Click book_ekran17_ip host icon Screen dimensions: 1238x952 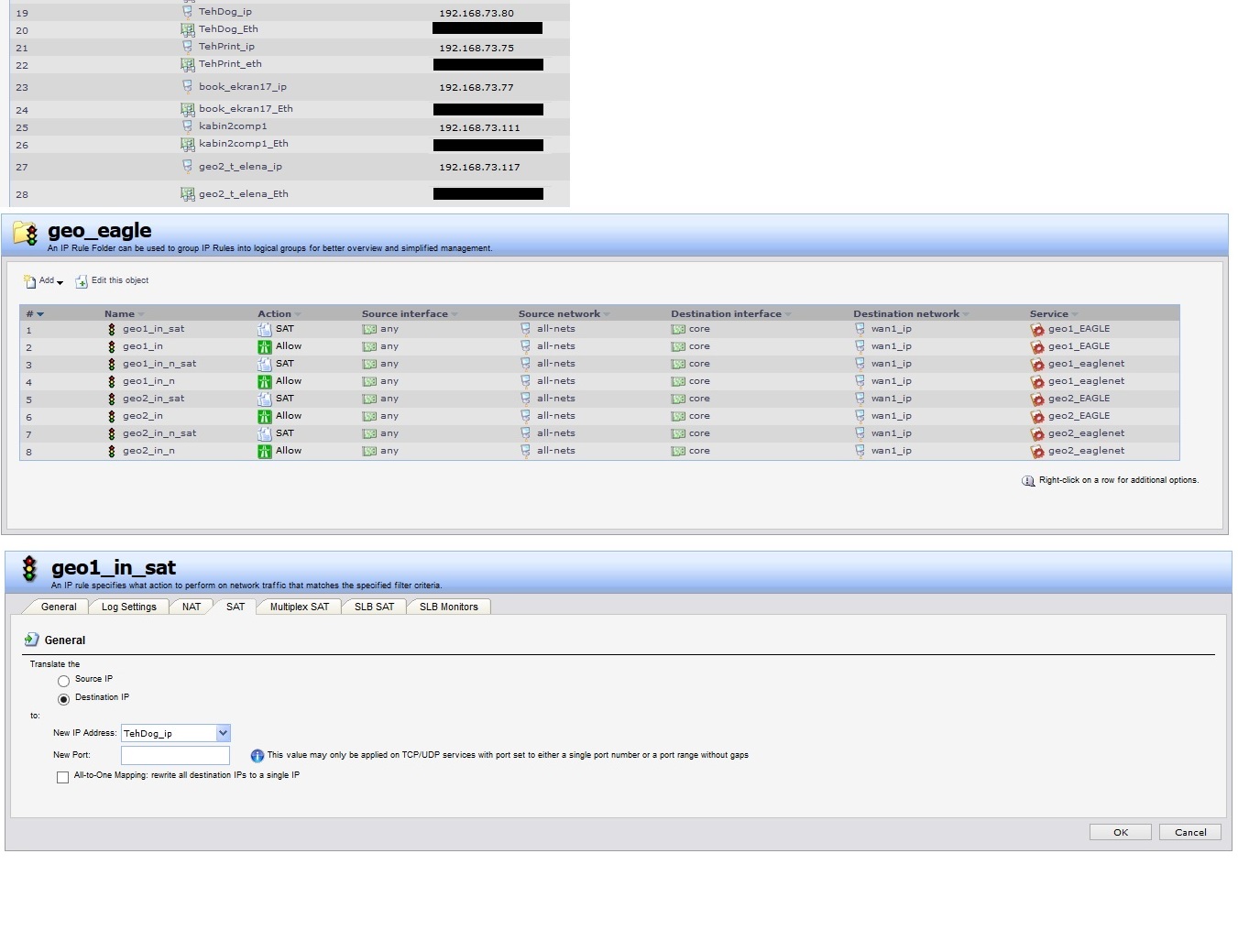coord(187,87)
